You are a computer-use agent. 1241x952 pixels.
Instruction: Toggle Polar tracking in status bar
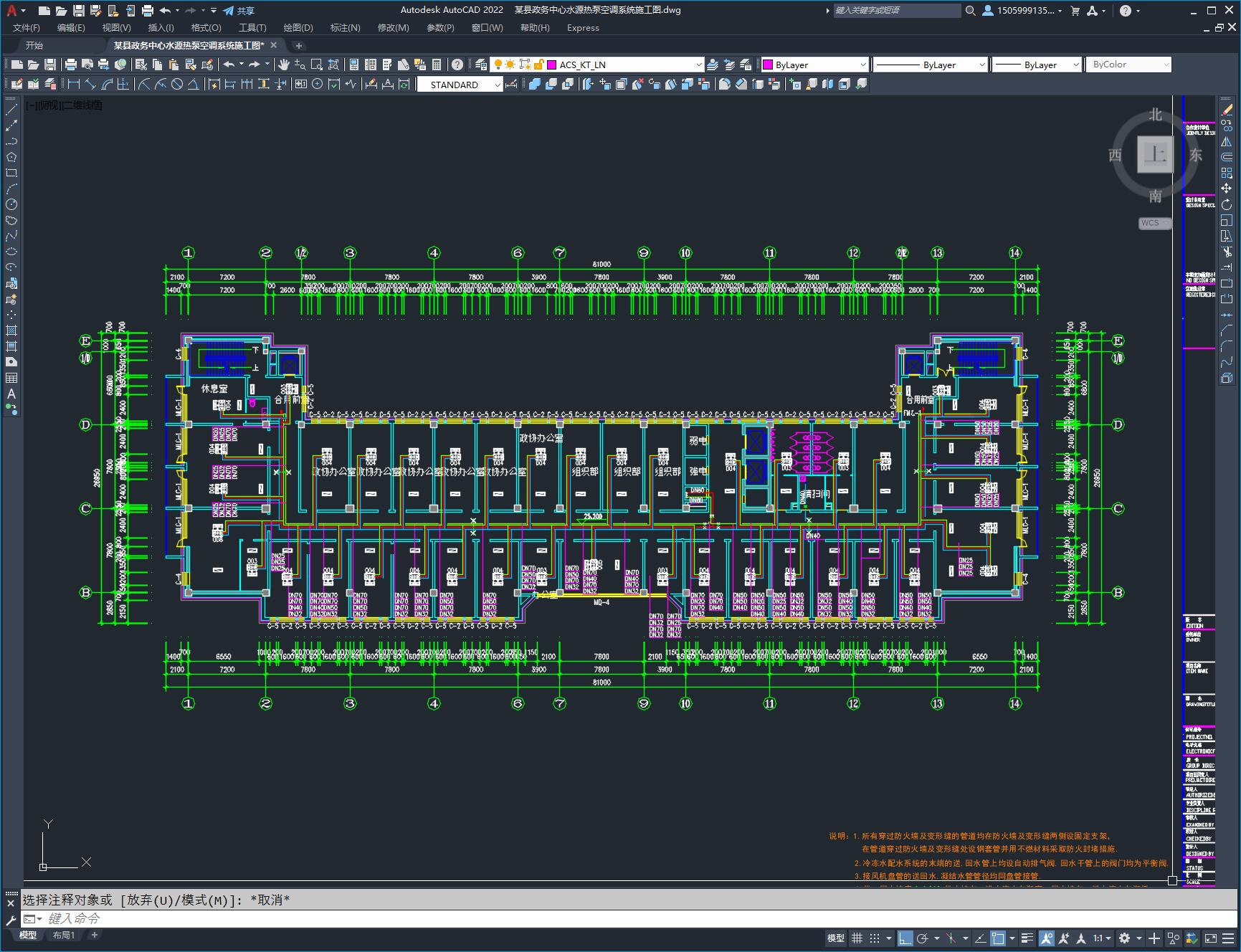[923, 938]
